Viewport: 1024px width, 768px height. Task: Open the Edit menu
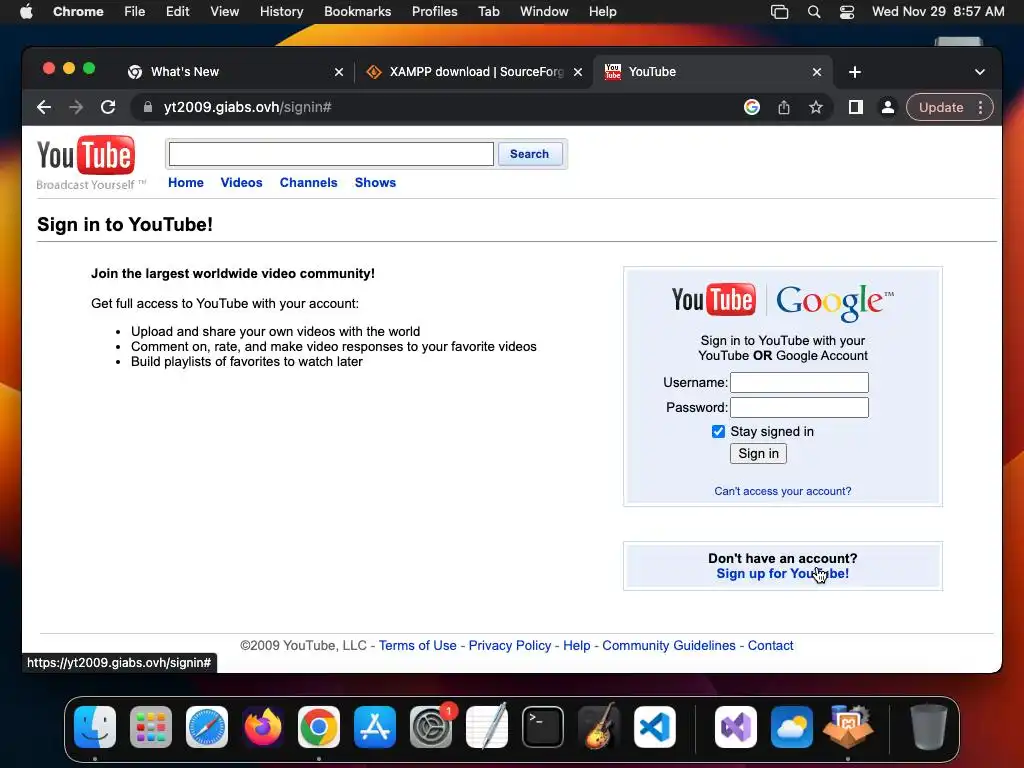click(x=178, y=12)
